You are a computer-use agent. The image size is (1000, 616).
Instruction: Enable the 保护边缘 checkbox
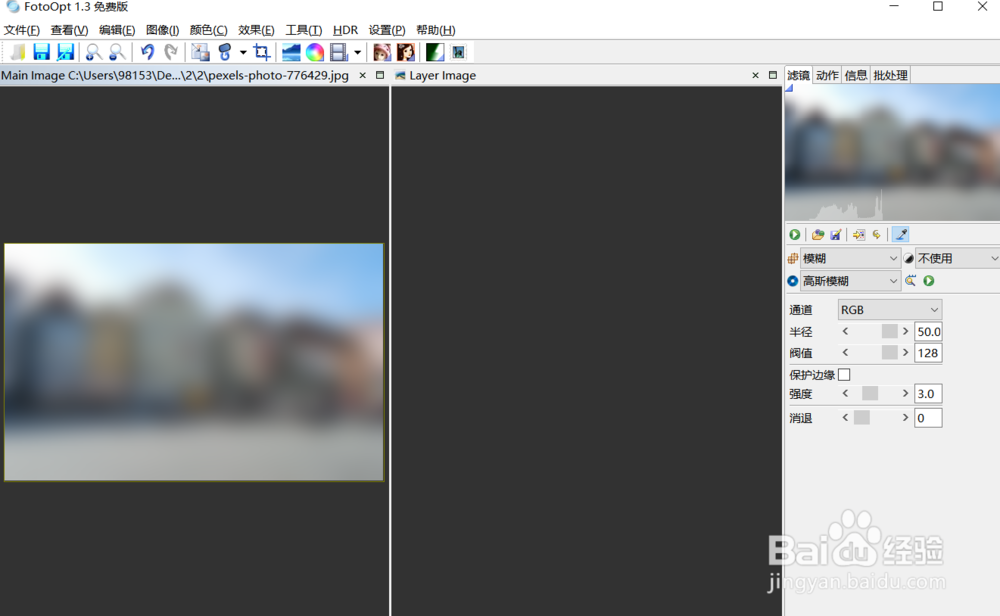(x=844, y=374)
